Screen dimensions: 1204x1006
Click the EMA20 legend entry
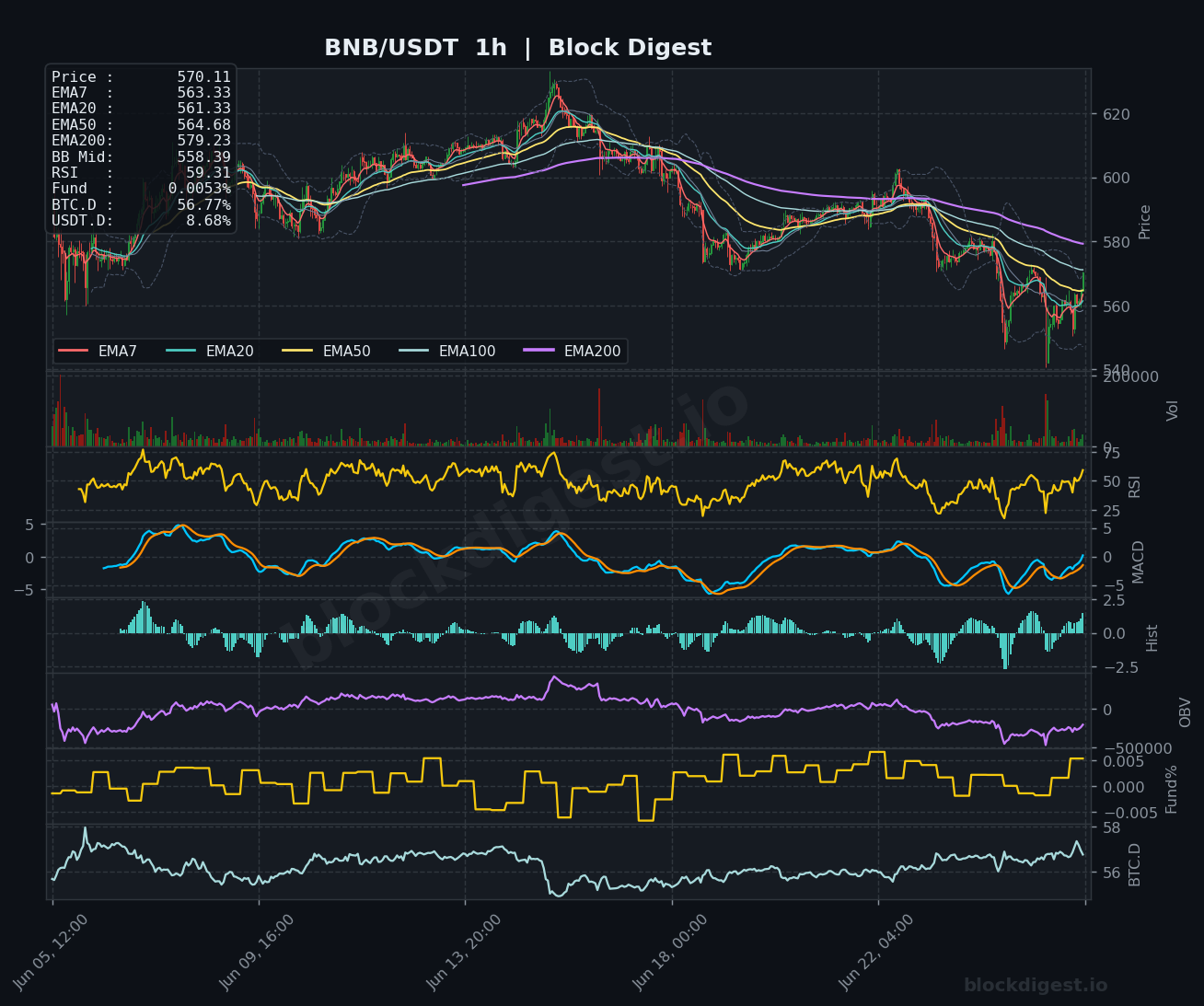[210, 351]
